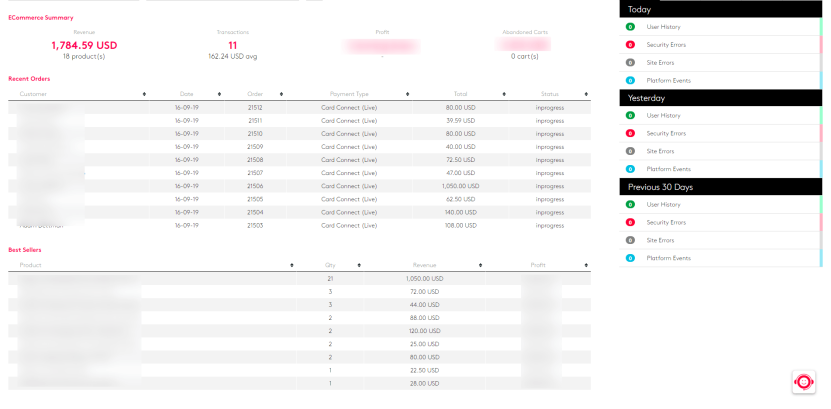Click the 72.50 USD order total
This screenshot has height=409, width=831.
(460, 160)
